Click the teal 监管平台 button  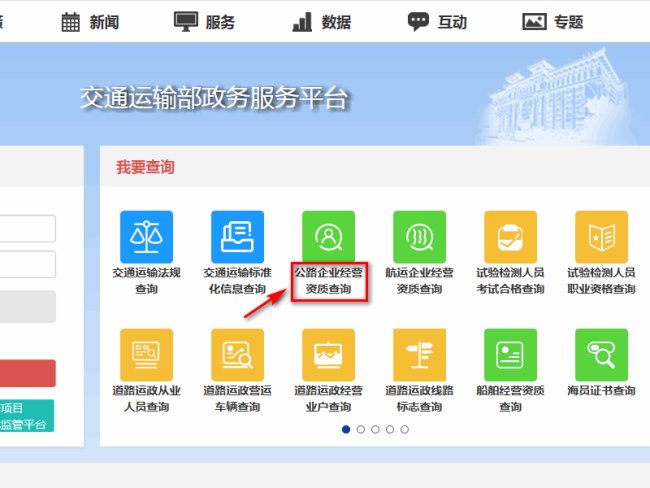(x=27, y=416)
